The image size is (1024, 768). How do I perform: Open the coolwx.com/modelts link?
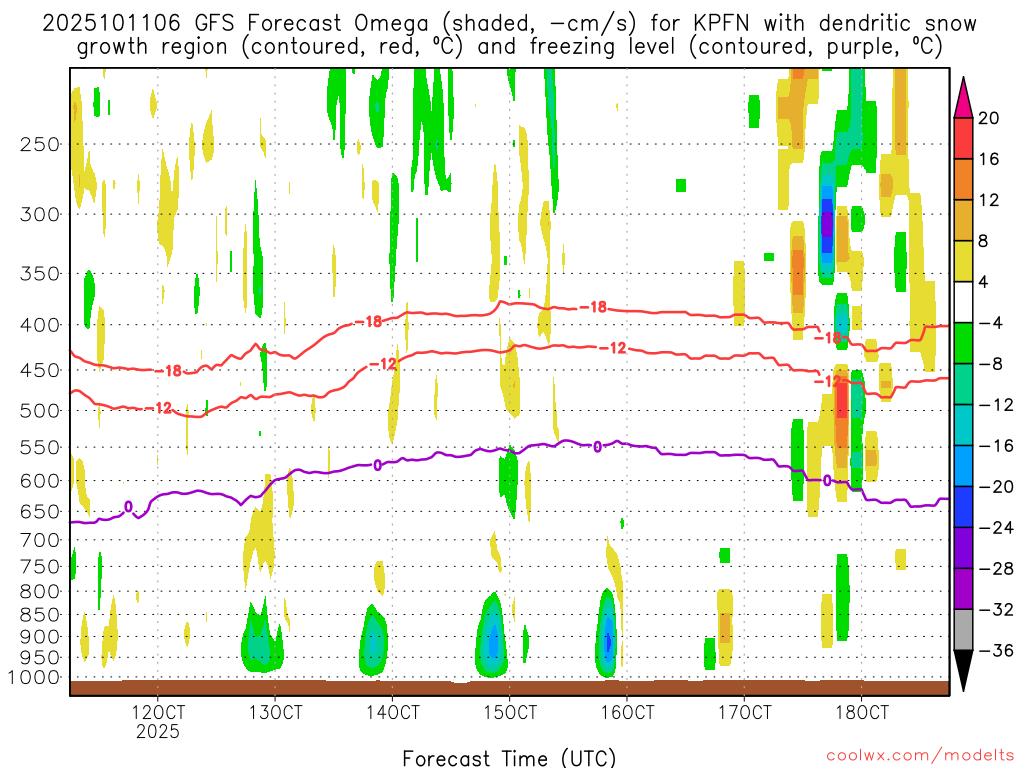pos(921,756)
